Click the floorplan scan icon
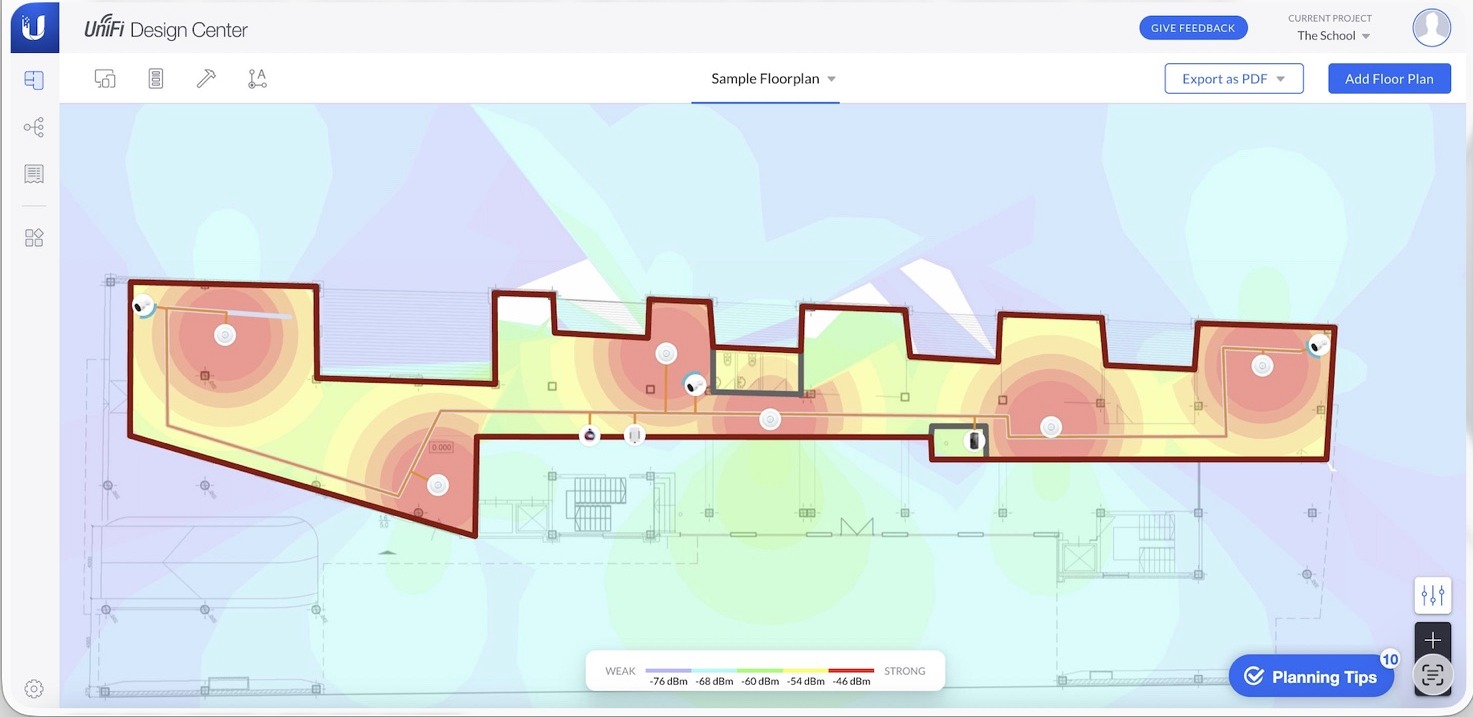Screen dimensions: 1473x717 1432,674
